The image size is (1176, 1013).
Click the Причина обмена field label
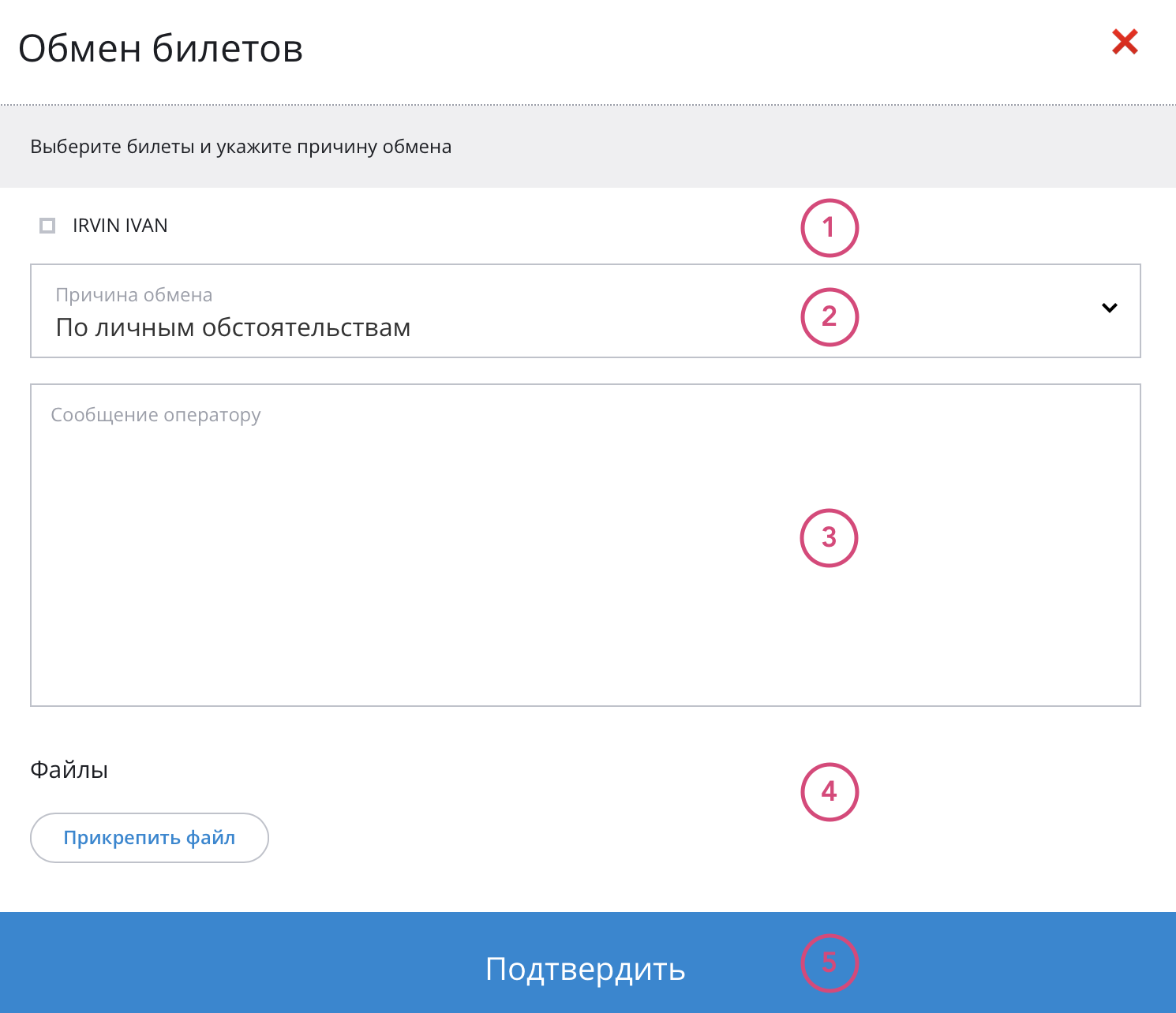click(x=133, y=295)
